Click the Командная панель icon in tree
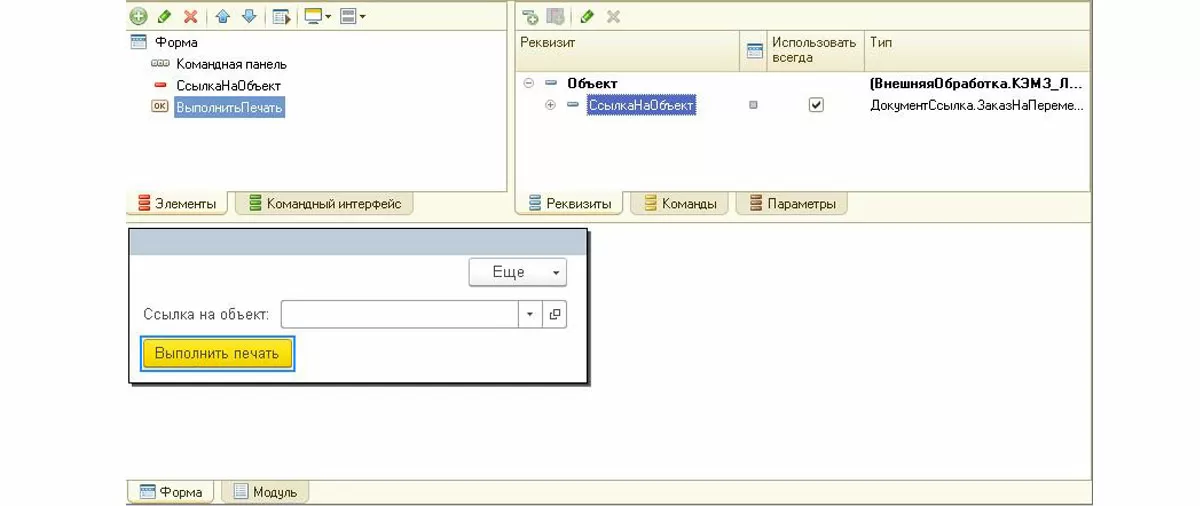The height and width of the screenshot is (506, 1200). (159, 64)
